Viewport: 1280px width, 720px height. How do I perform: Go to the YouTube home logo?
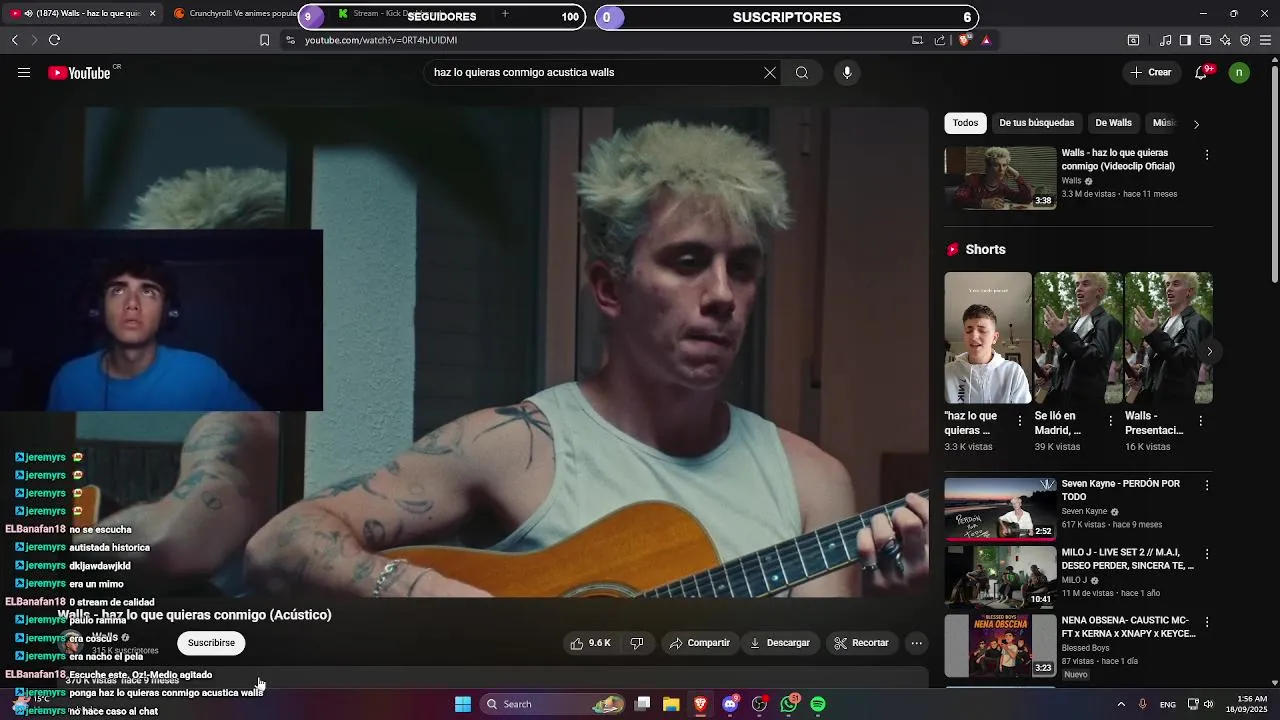click(79, 73)
